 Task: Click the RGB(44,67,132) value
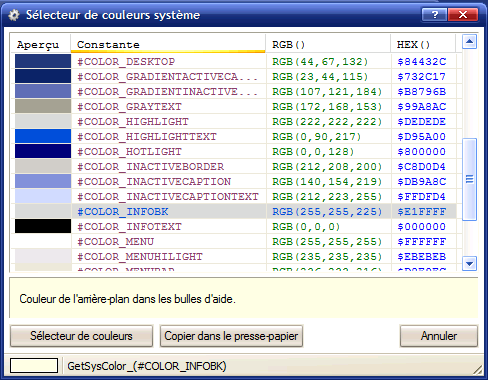point(320,62)
